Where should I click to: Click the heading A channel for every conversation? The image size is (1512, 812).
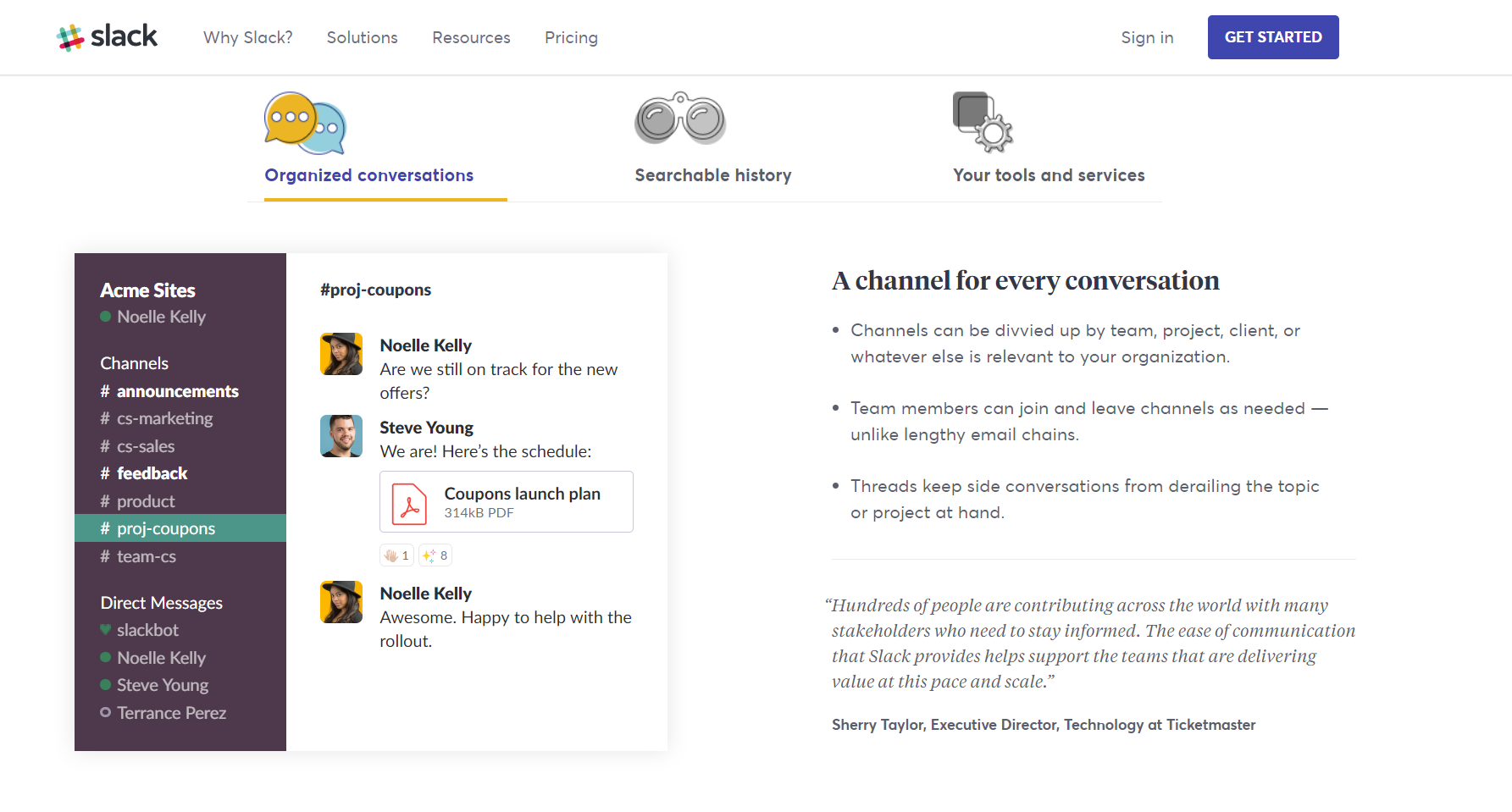pyautogui.click(x=1026, y=280)
